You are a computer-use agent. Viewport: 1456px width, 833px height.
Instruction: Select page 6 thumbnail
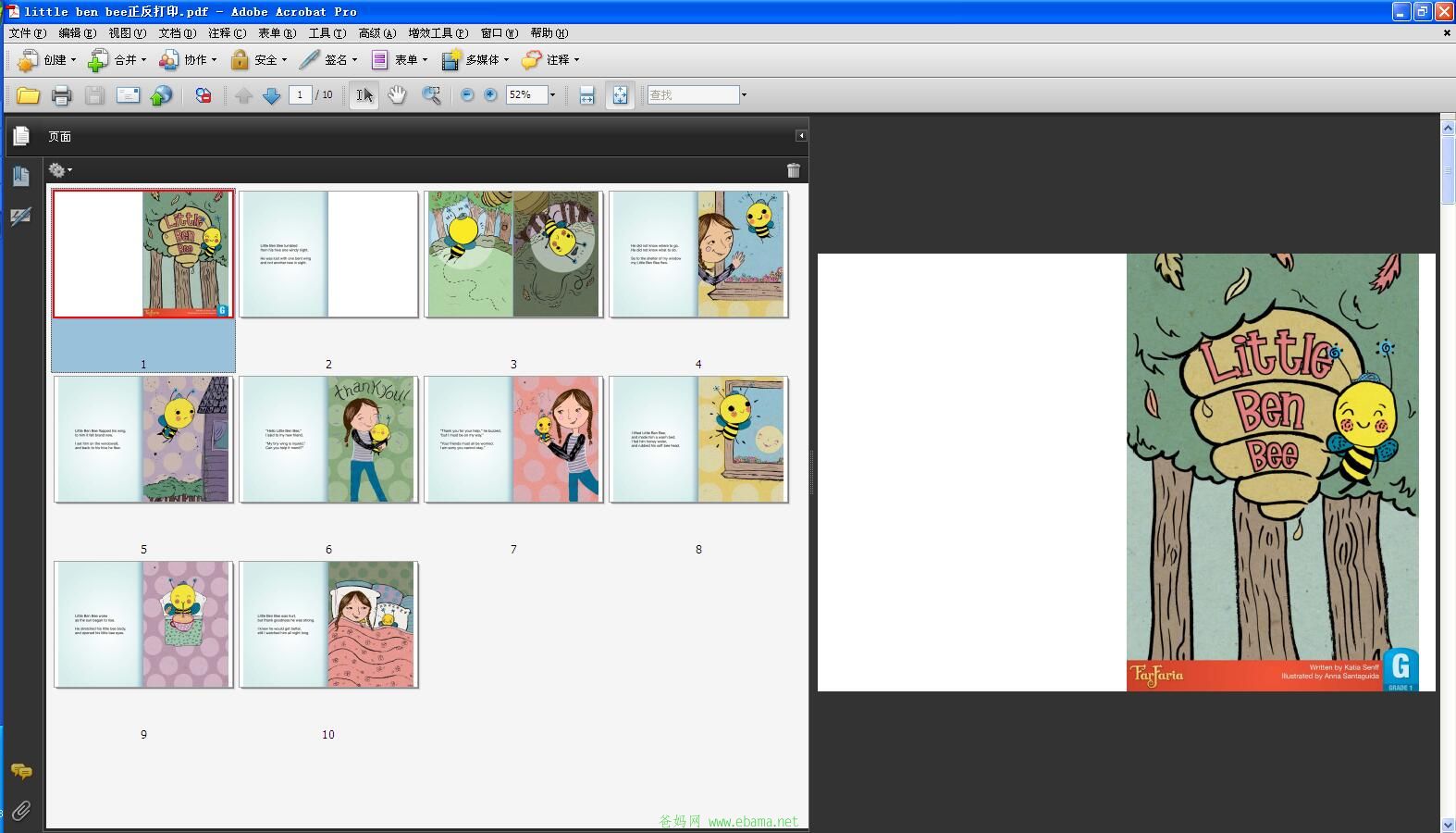[328, 439]
